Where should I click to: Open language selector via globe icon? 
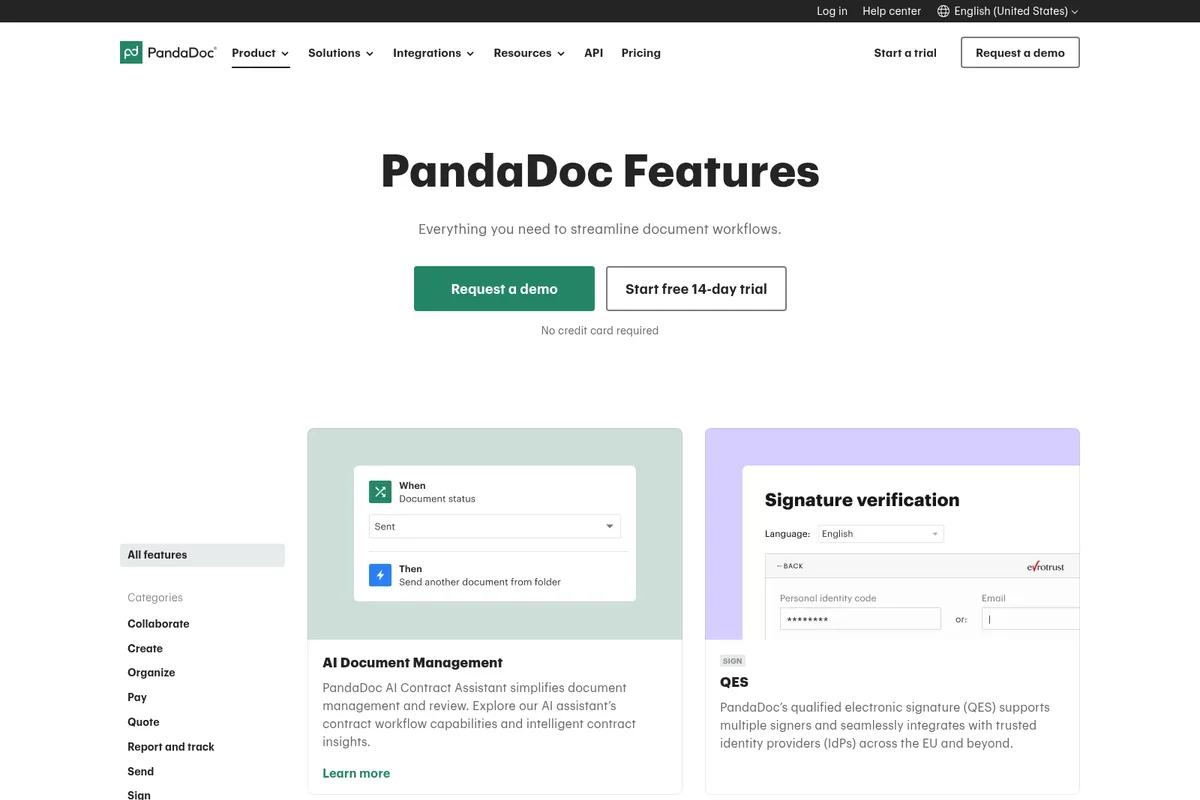[x=941, y=11]
